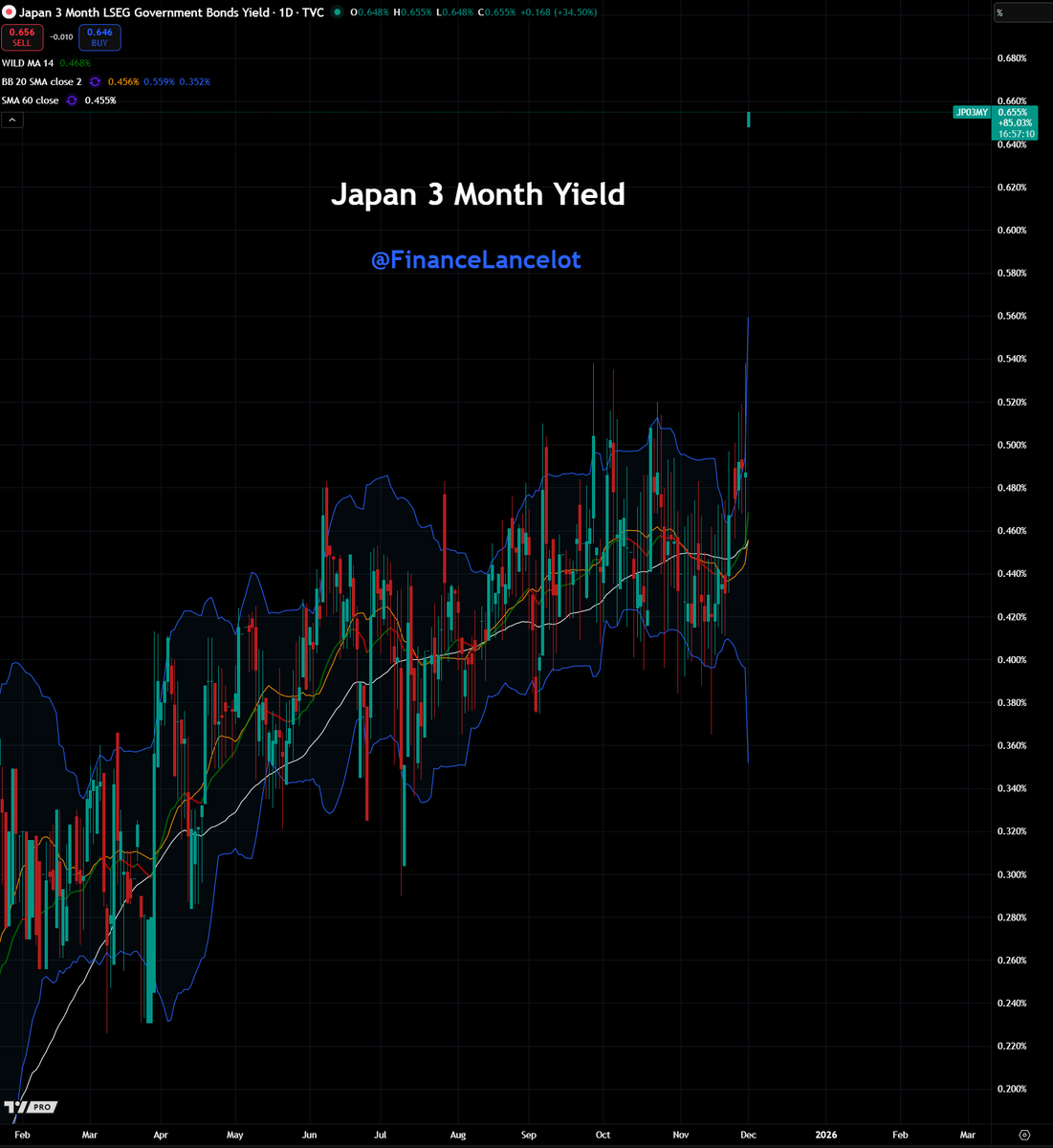Click the -0.010 spread value between Sell and Buy
Image resolution: width=1053 pixels, height=1148 pixels.
pyautogui.click(x=60, y=37)
